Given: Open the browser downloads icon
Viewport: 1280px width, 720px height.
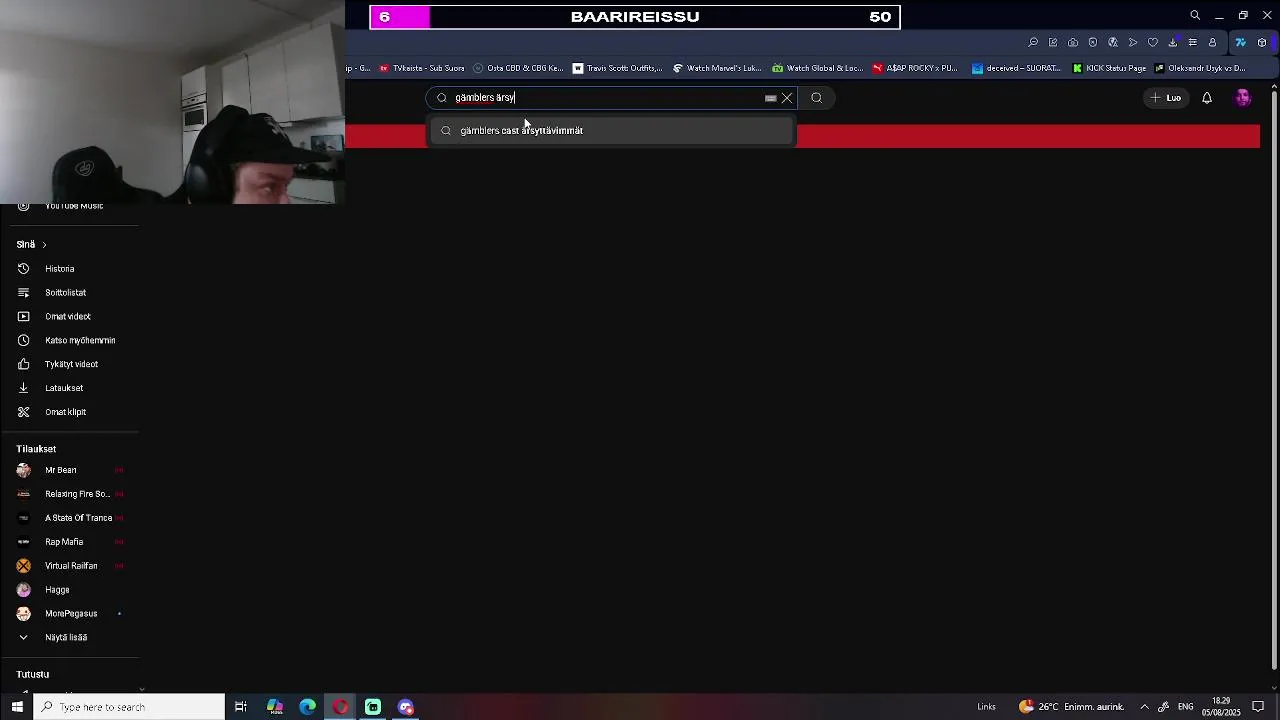Looking at the screenshot, I should coord(1173,43).
